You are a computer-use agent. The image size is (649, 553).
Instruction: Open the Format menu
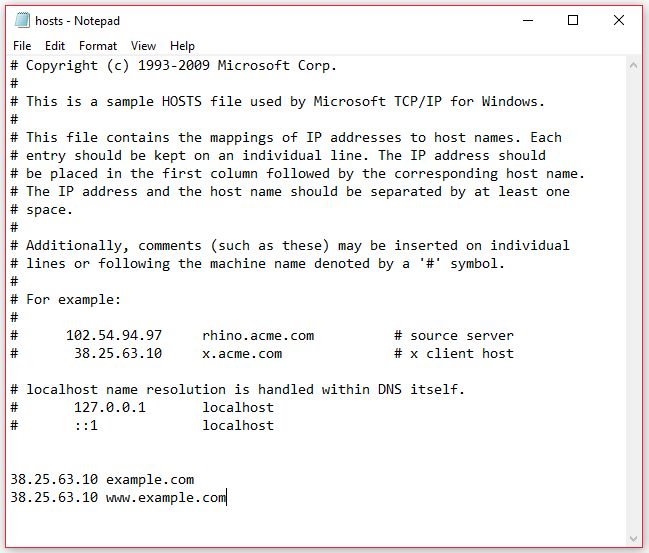tap(98, 46)
